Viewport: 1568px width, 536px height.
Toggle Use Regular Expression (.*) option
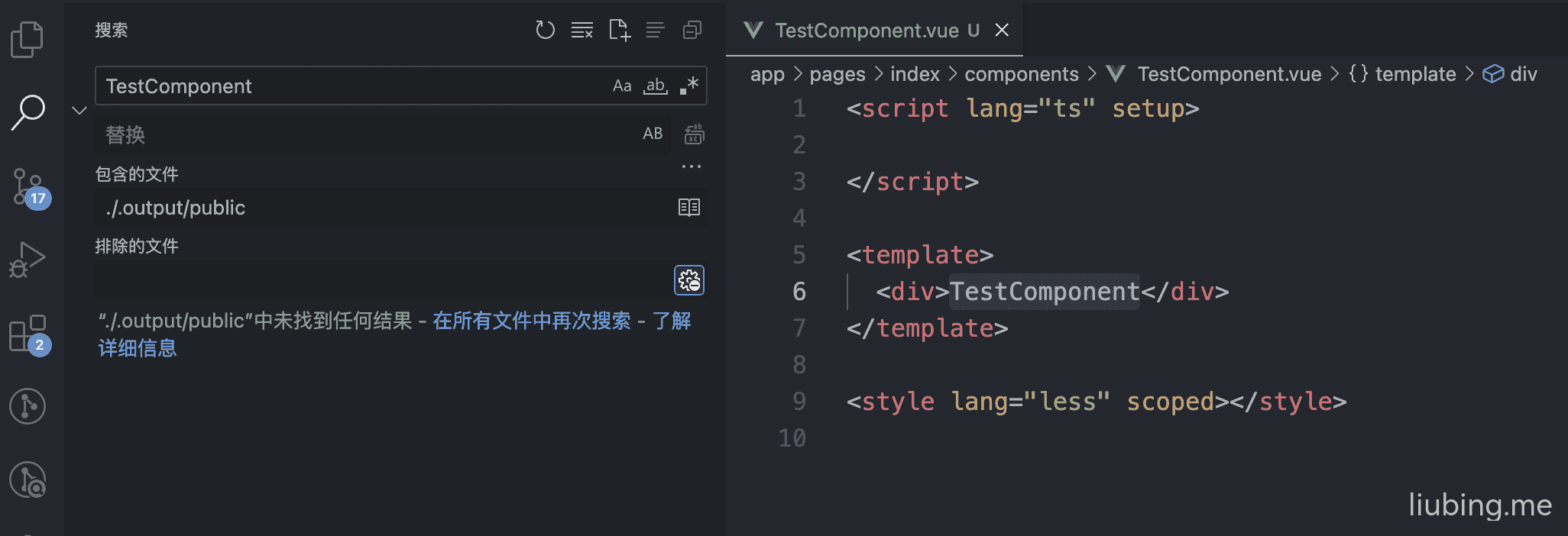(689, 86)
